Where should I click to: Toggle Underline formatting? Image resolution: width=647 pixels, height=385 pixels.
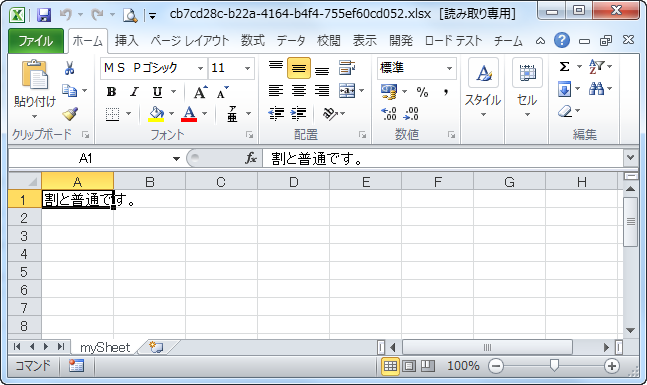157,92
